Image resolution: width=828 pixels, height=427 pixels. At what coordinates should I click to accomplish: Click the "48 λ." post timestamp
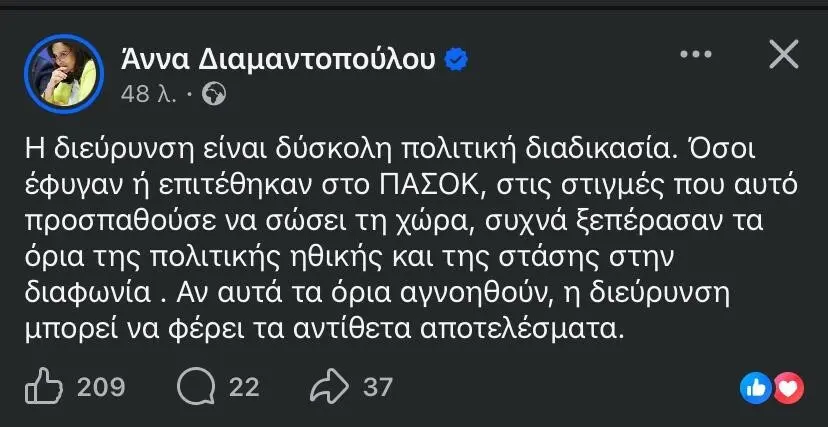pyautogui.click(x=148, y=94)
